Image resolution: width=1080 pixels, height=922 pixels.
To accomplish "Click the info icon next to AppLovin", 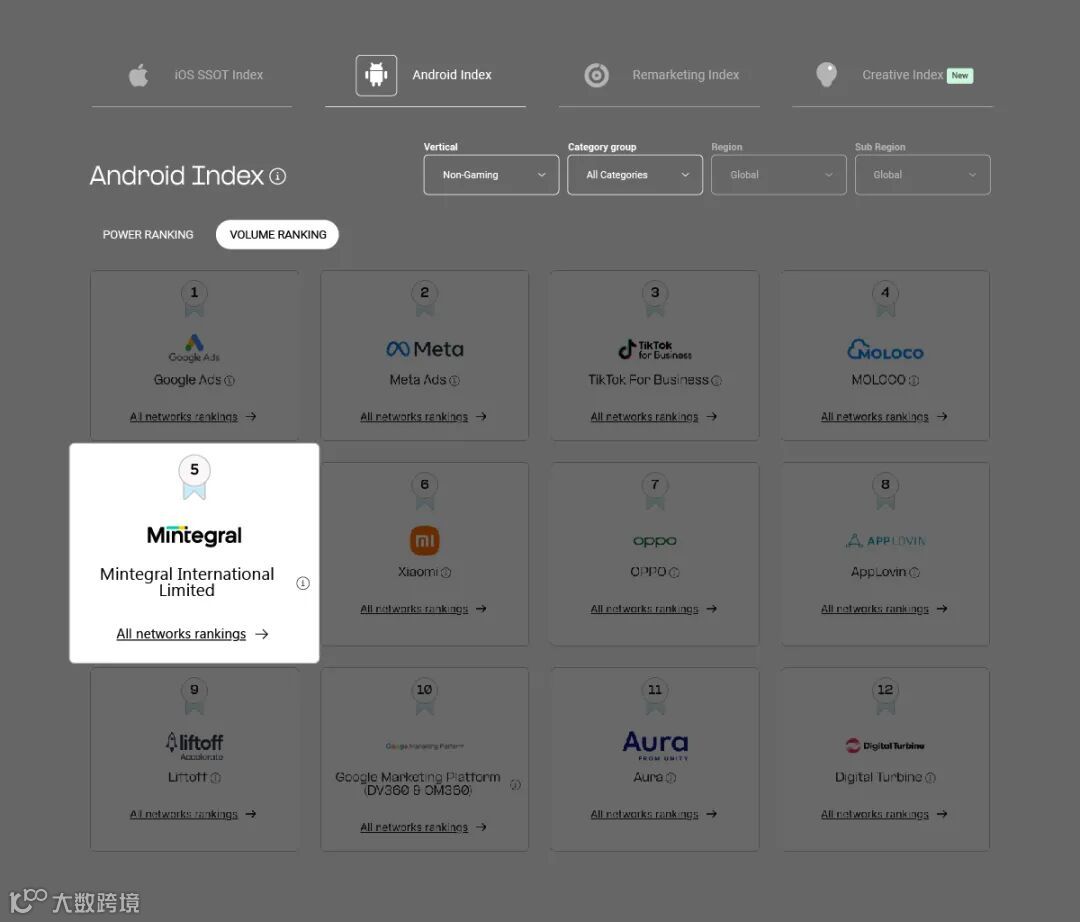I will (x=915, y=573).
